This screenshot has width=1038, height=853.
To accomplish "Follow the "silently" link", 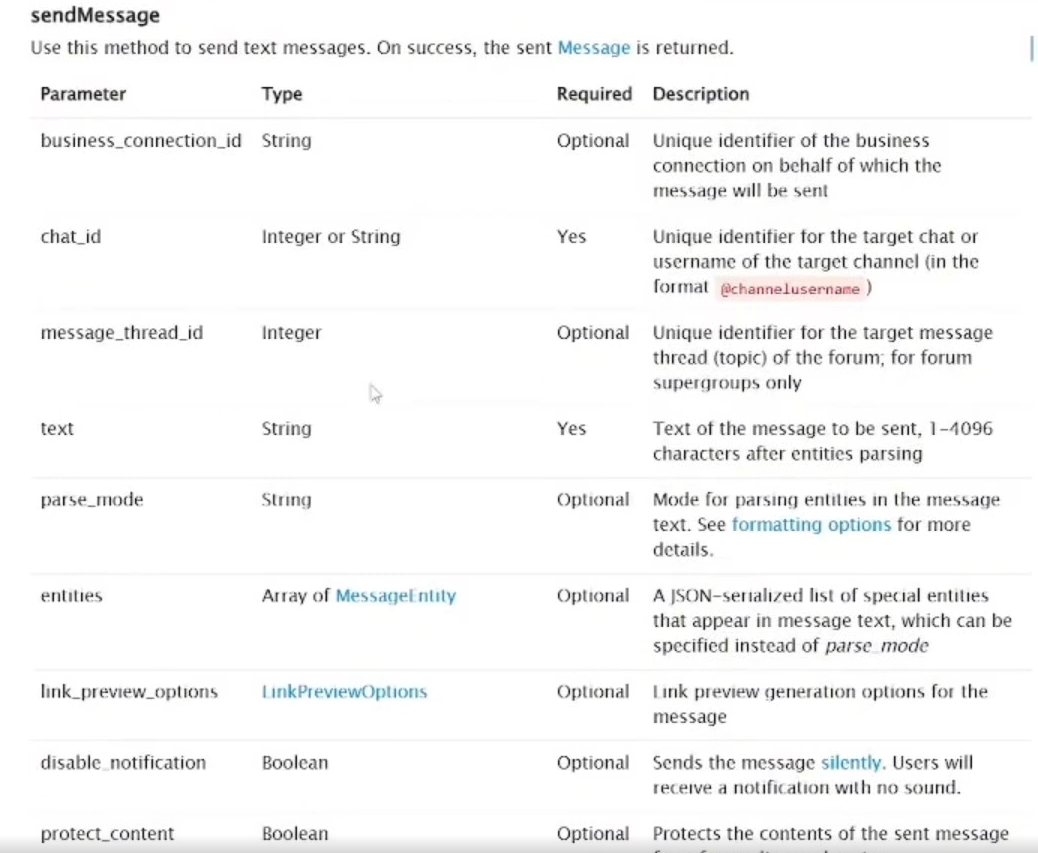I will 851,763.
